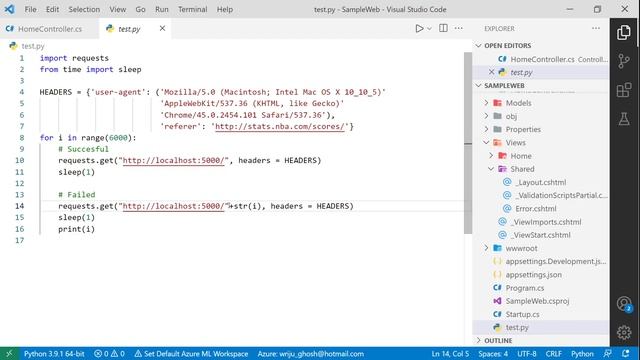Viewport: 640px width, 360px height.
Task: Open the Selection menu
Action: 84,9
